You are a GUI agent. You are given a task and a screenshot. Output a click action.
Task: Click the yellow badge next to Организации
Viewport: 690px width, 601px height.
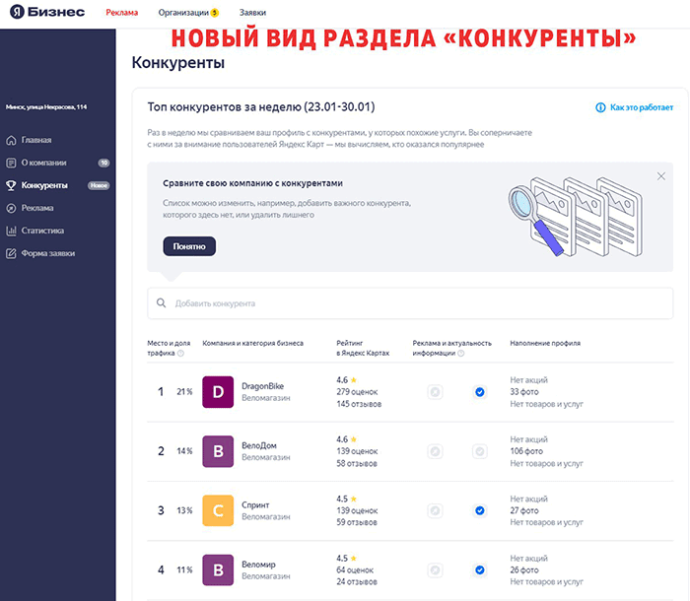[215, 13]
